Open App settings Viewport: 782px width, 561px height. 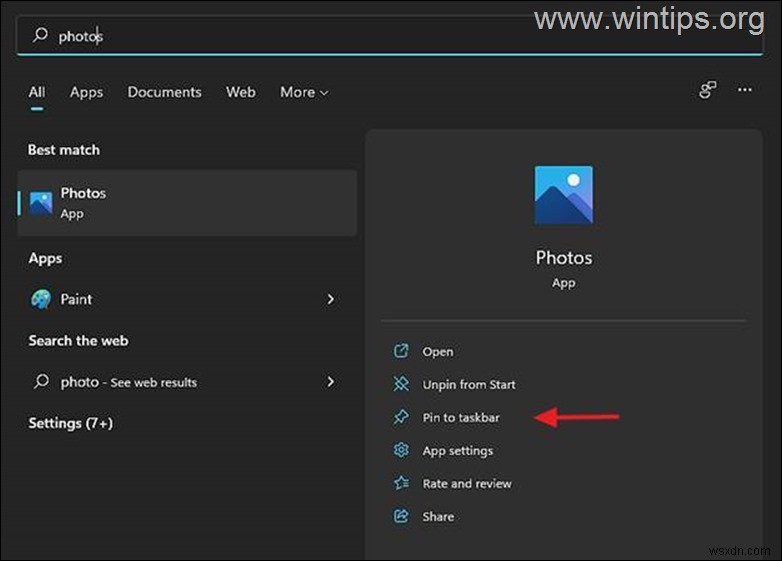[x=458, y=451]
